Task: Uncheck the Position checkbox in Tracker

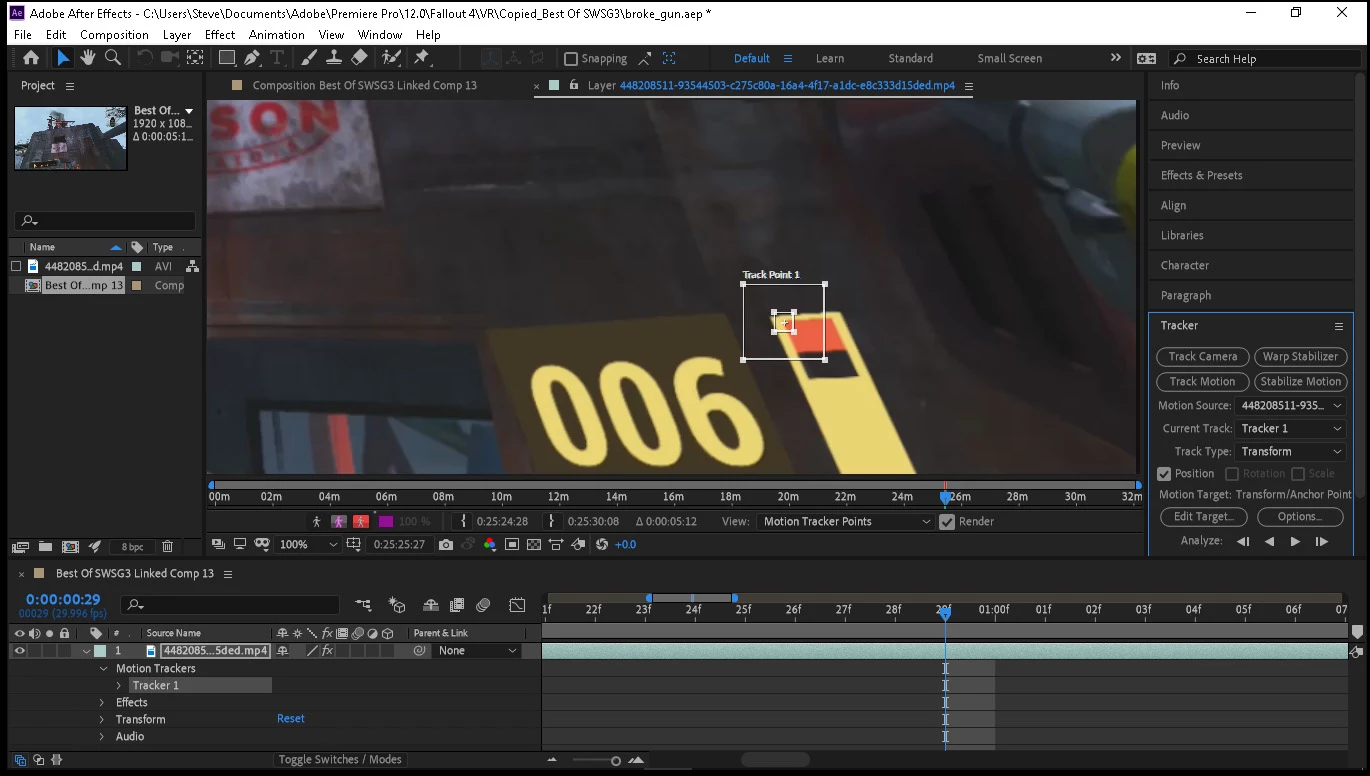Action: (1164, 474)
